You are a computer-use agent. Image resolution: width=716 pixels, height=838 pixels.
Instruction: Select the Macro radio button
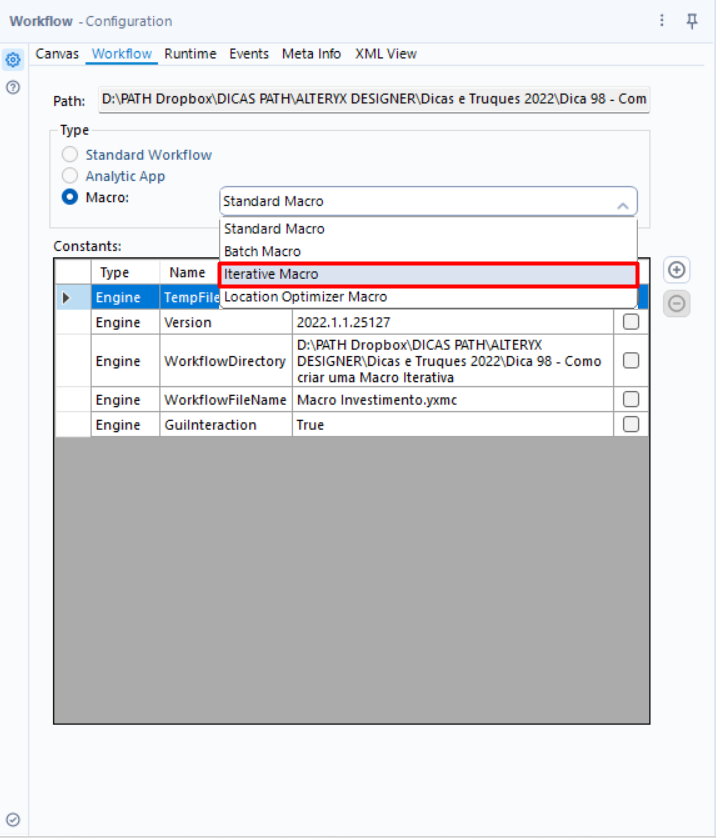click(x=69, y=197)
